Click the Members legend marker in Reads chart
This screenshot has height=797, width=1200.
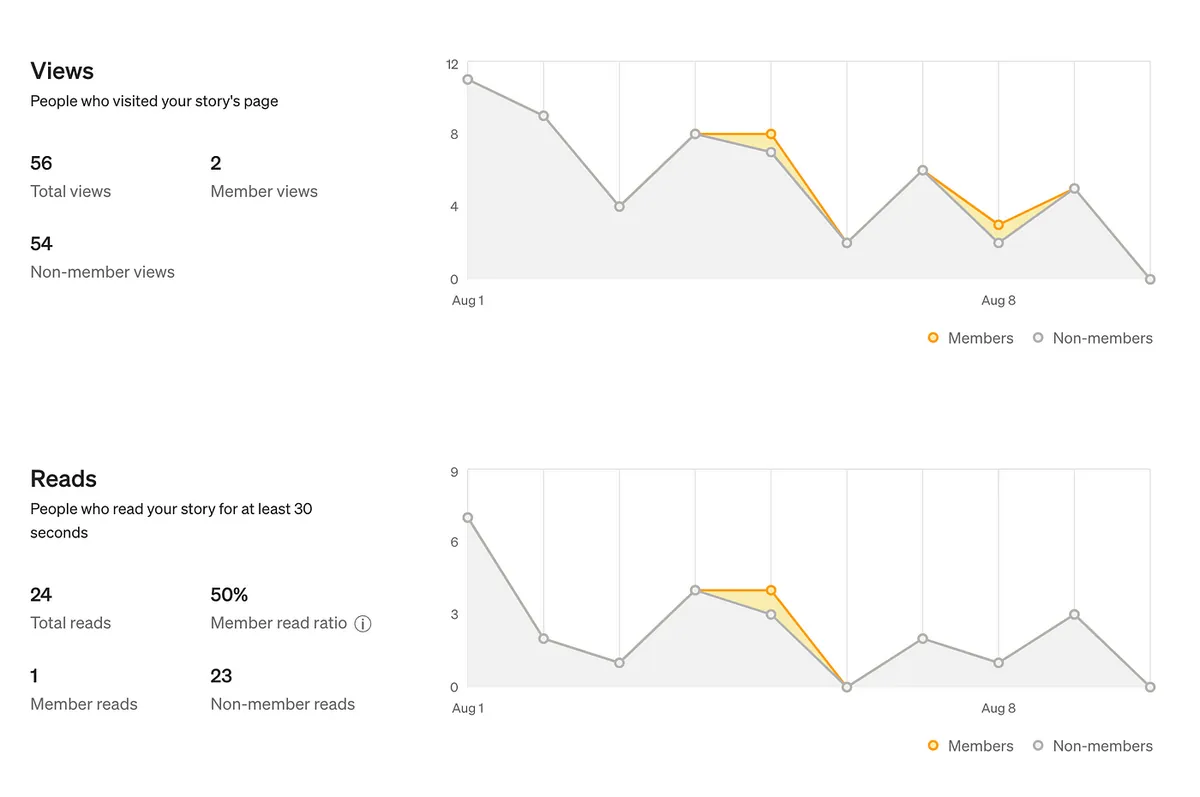click(933, 746)
